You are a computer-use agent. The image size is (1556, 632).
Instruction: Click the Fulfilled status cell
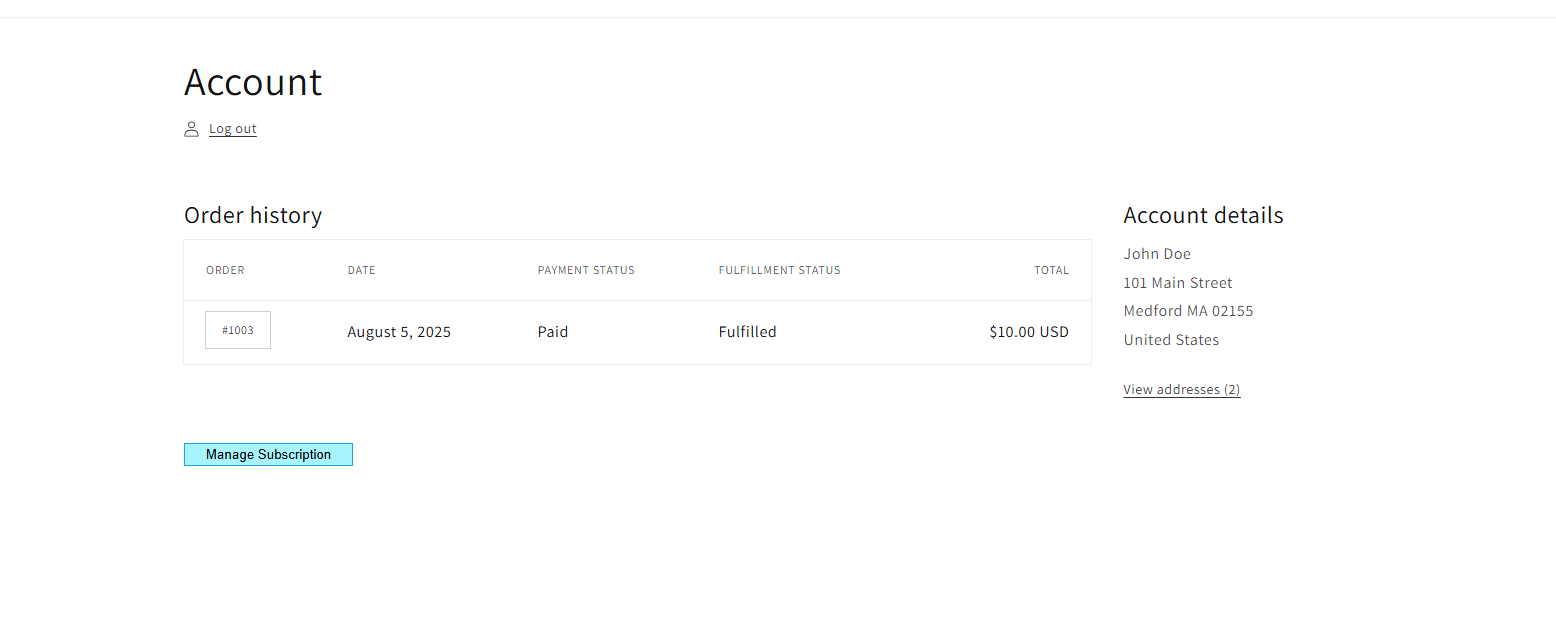747,332
